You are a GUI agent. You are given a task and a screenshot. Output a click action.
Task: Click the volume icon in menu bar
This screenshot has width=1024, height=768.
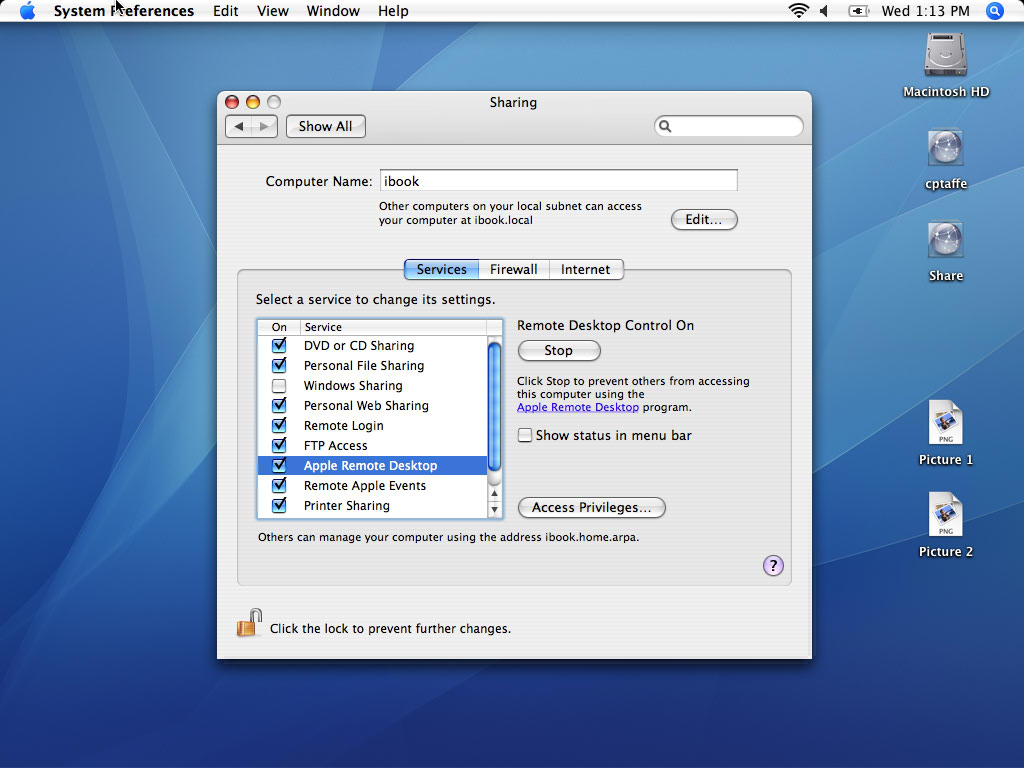[x=825, y=11]
